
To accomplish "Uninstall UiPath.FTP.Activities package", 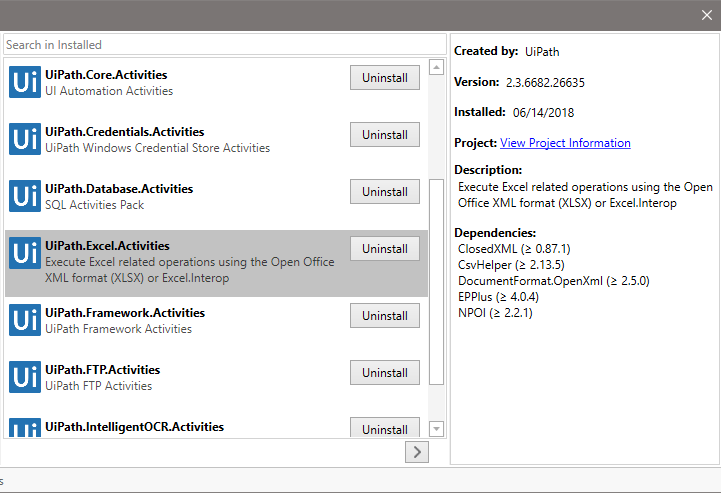I will (385, 373).
